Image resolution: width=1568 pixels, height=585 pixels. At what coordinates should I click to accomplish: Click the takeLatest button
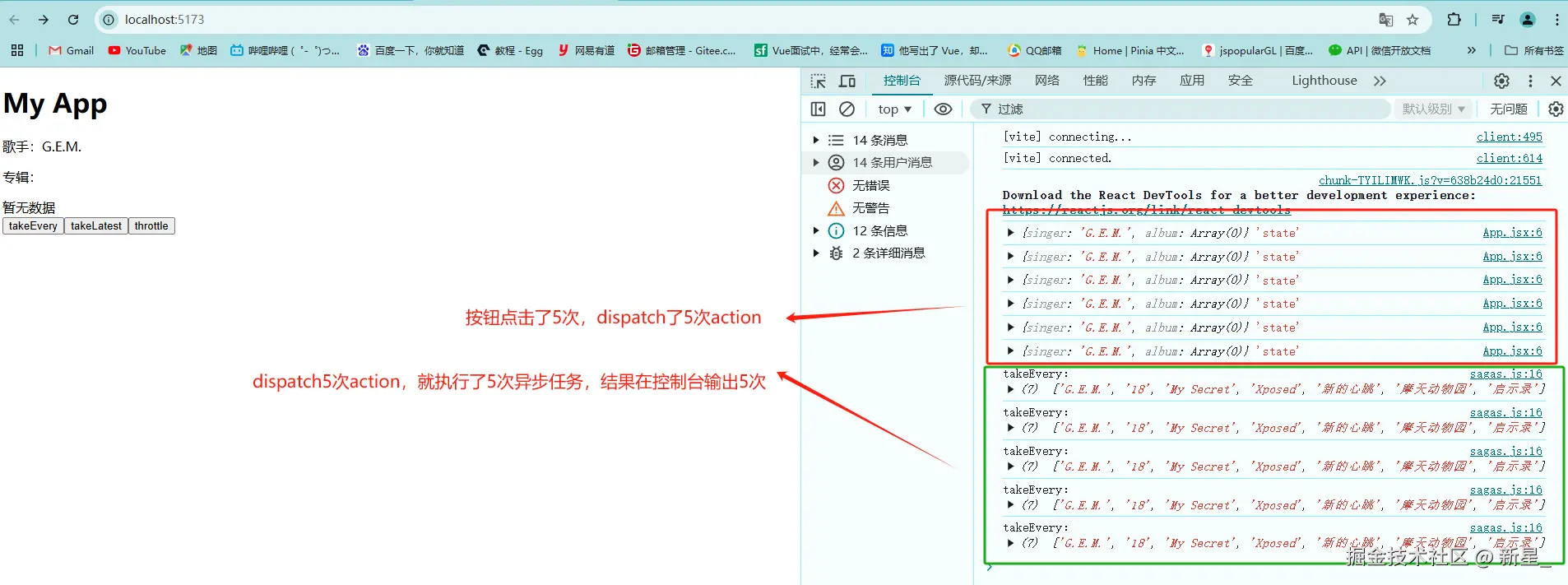tap(95, 226)
